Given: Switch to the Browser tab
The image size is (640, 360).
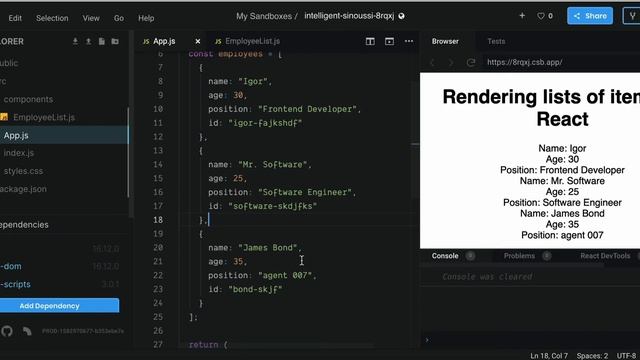Looking at the screenshot, I should point(445,41).
